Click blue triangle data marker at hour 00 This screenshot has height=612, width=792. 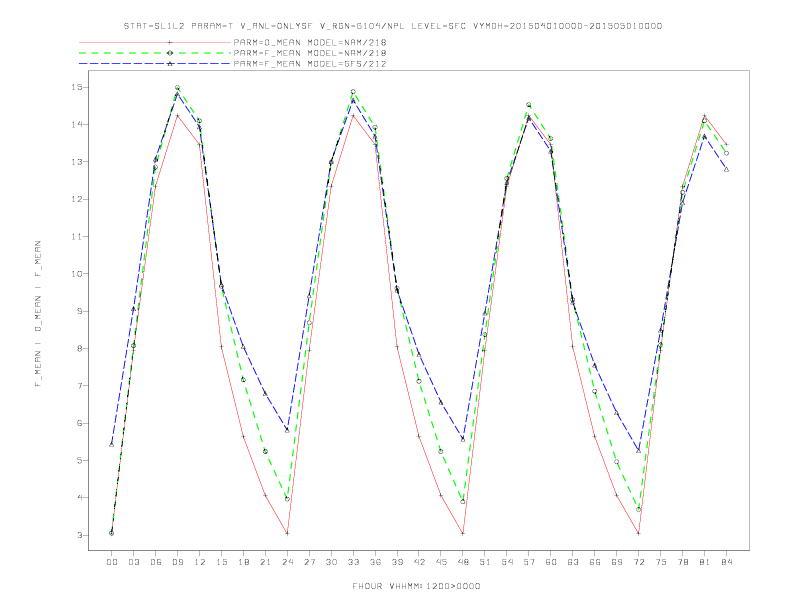[x=112, y=444]
